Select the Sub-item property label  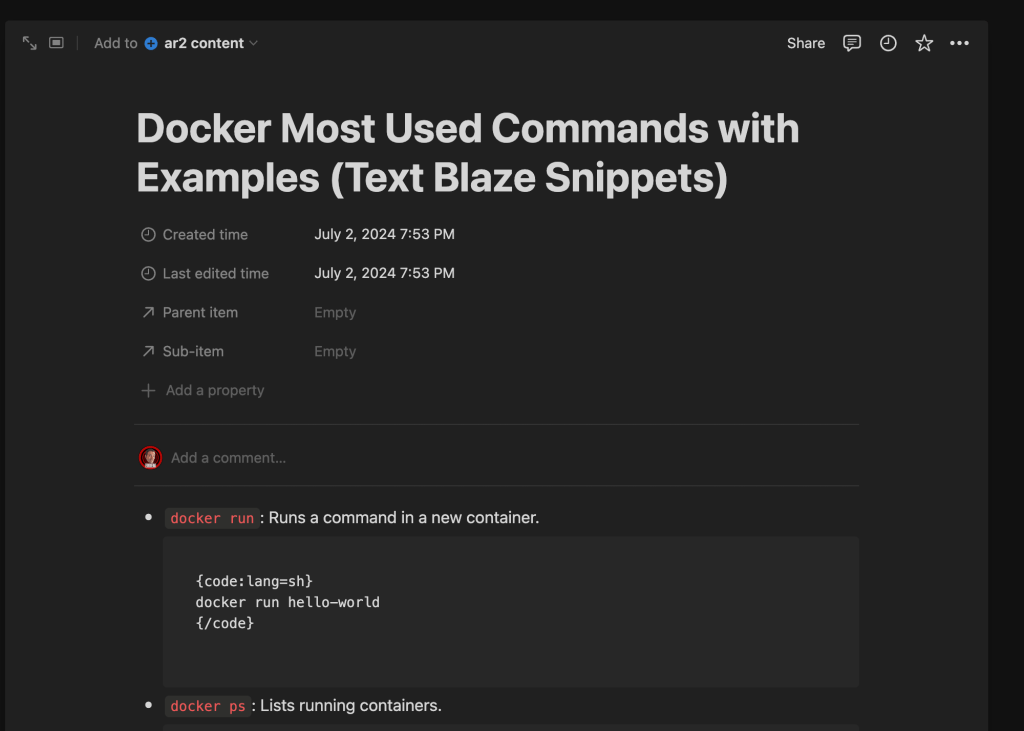click(193, 351)
